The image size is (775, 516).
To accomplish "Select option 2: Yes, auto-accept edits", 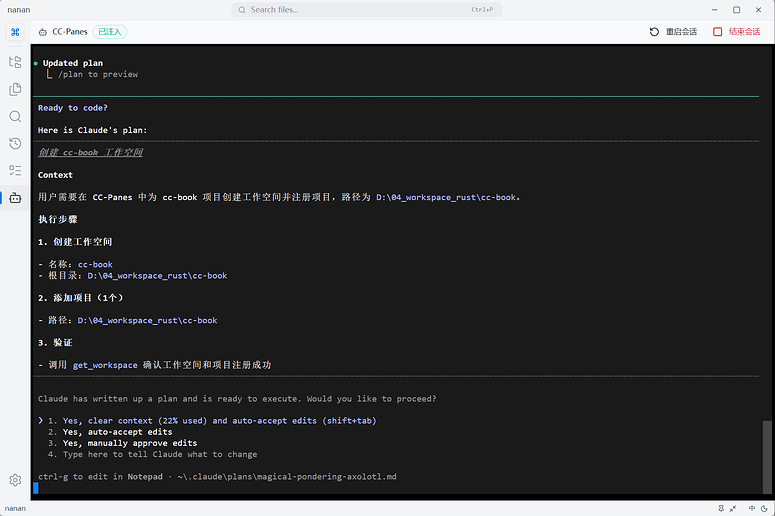I will click(x=110, y=432).
